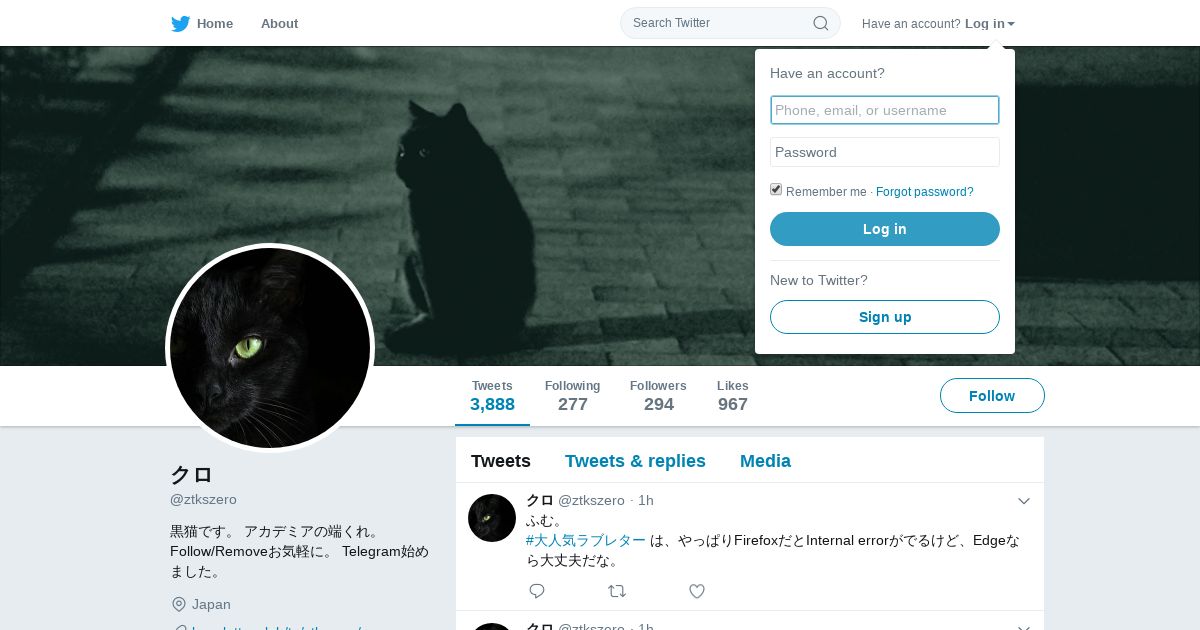Focus the Phone, email, or username field
Image resolution: width=1200 pixels, height=630 pixels.
[x=885, y=110]
